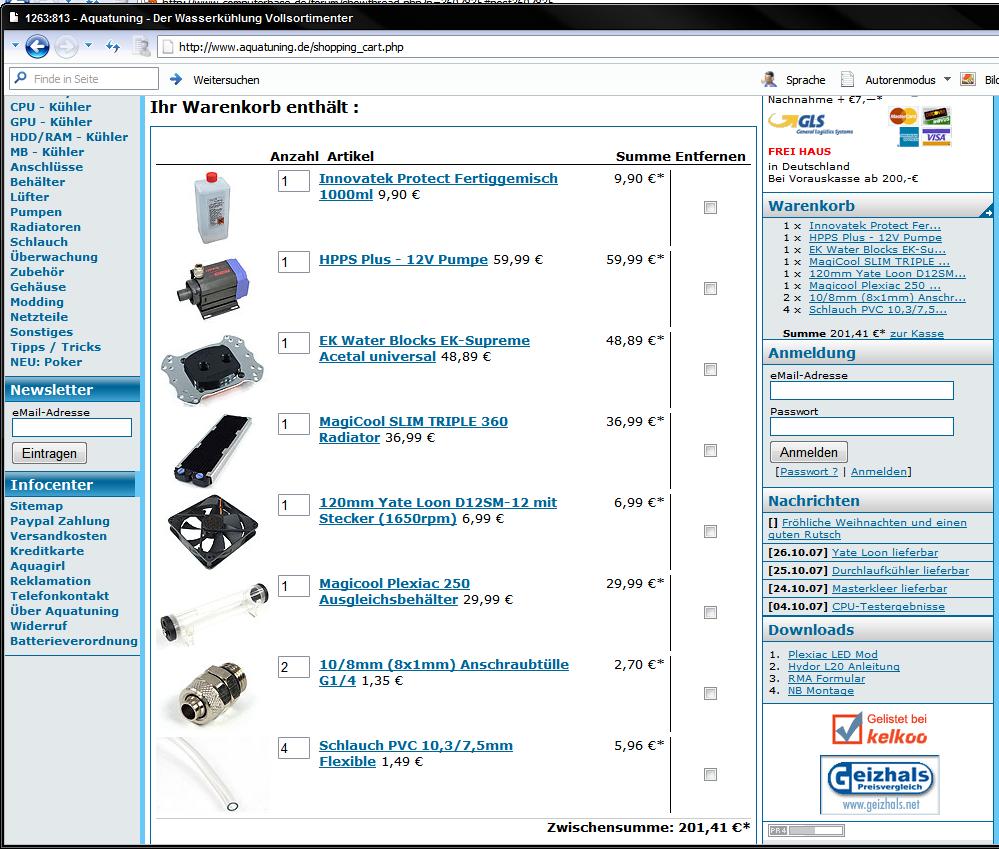Click the Geizhals Preisvergleich badge
This screenshot has height=849, width=999.
[880, 785]
